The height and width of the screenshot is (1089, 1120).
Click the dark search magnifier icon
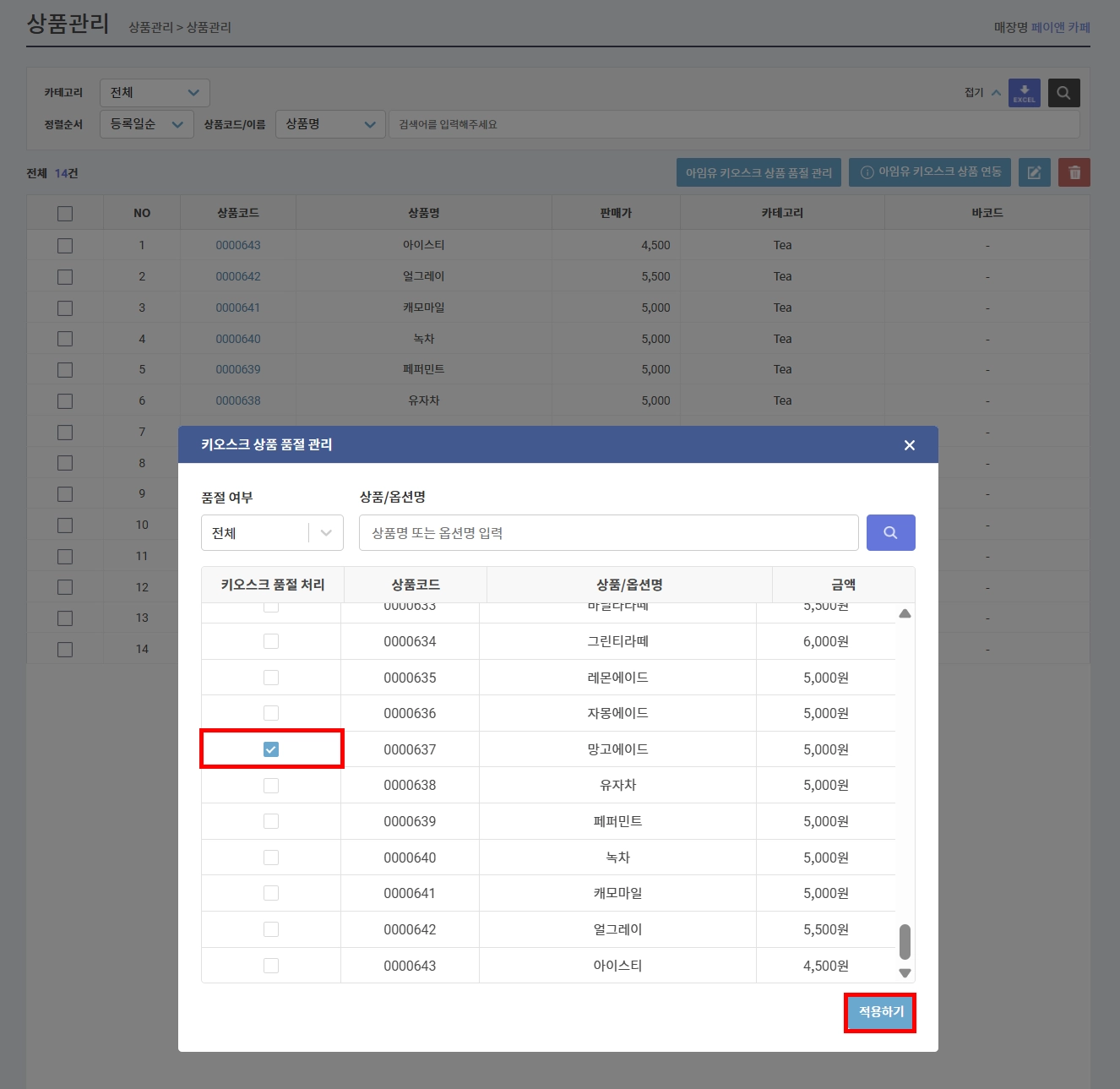coord(1063,93)
